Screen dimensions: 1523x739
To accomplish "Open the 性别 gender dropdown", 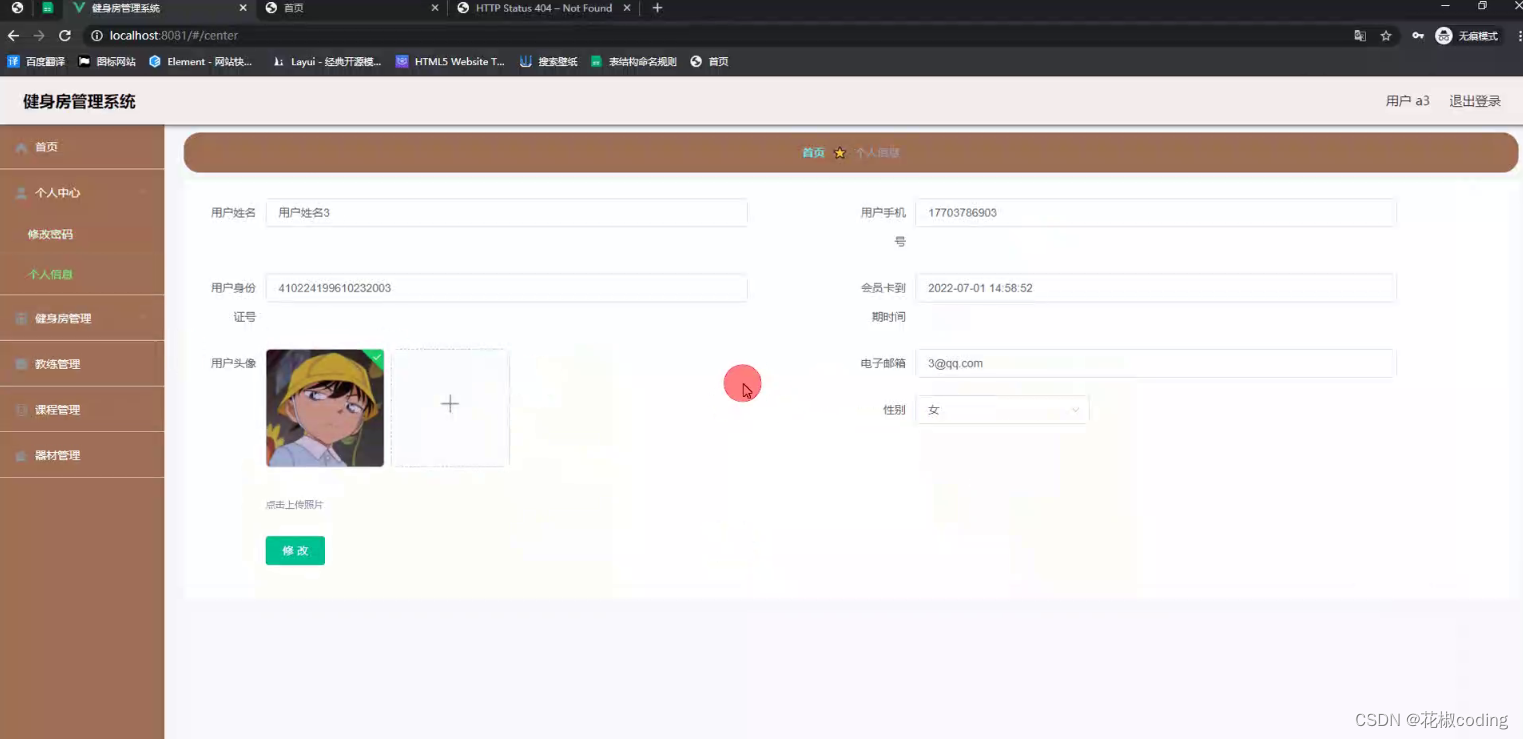I will click(x=1001, y=409).
